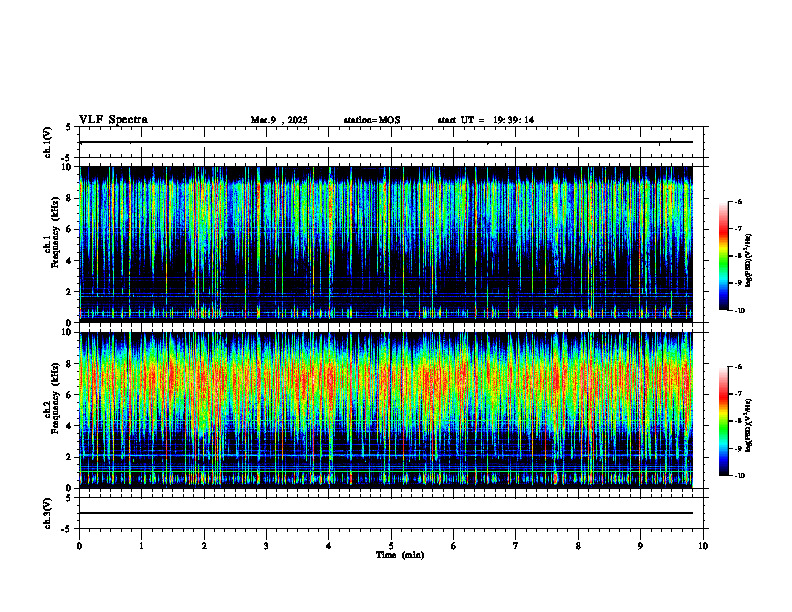
Task: Click the "ch.1(V)" axis label
Action: point(48,142)
